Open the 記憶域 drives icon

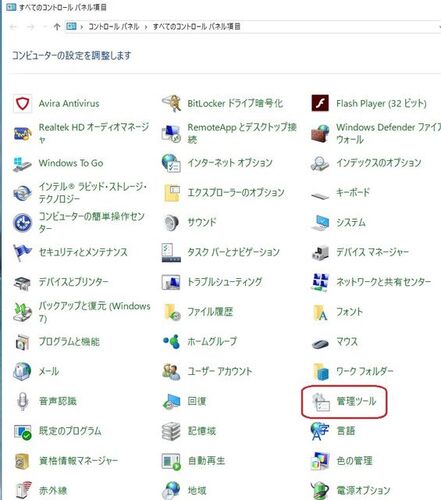(x=171, y=431)
